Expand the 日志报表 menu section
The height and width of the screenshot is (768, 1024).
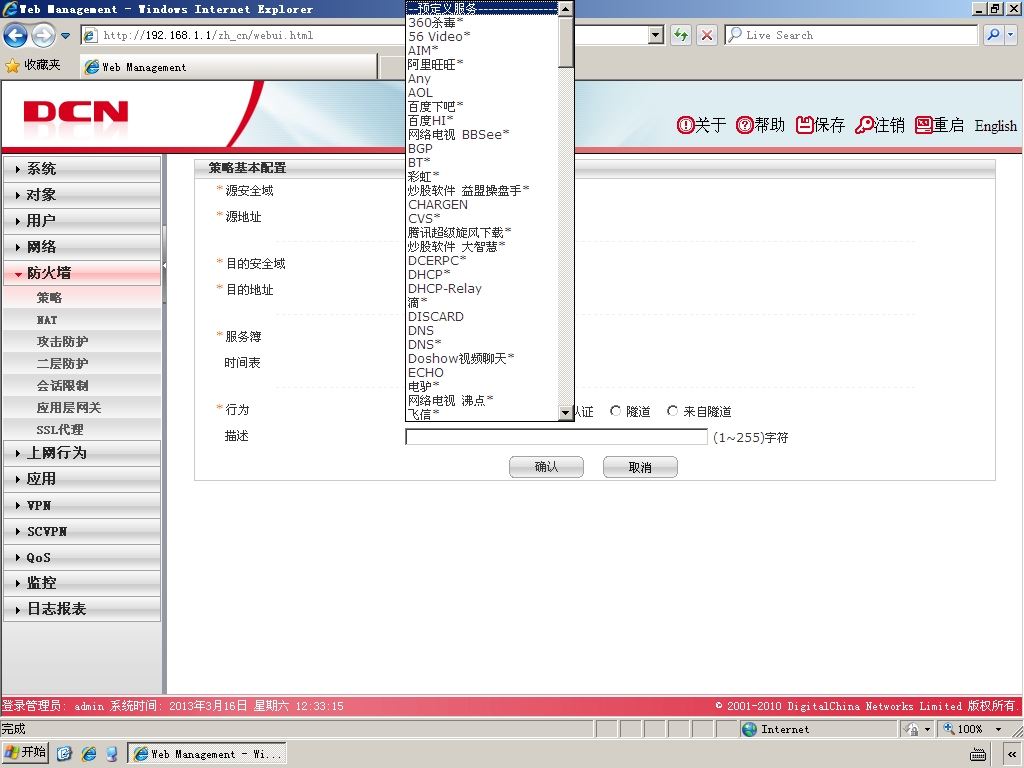pyautogui.click(x=82, y=609)
